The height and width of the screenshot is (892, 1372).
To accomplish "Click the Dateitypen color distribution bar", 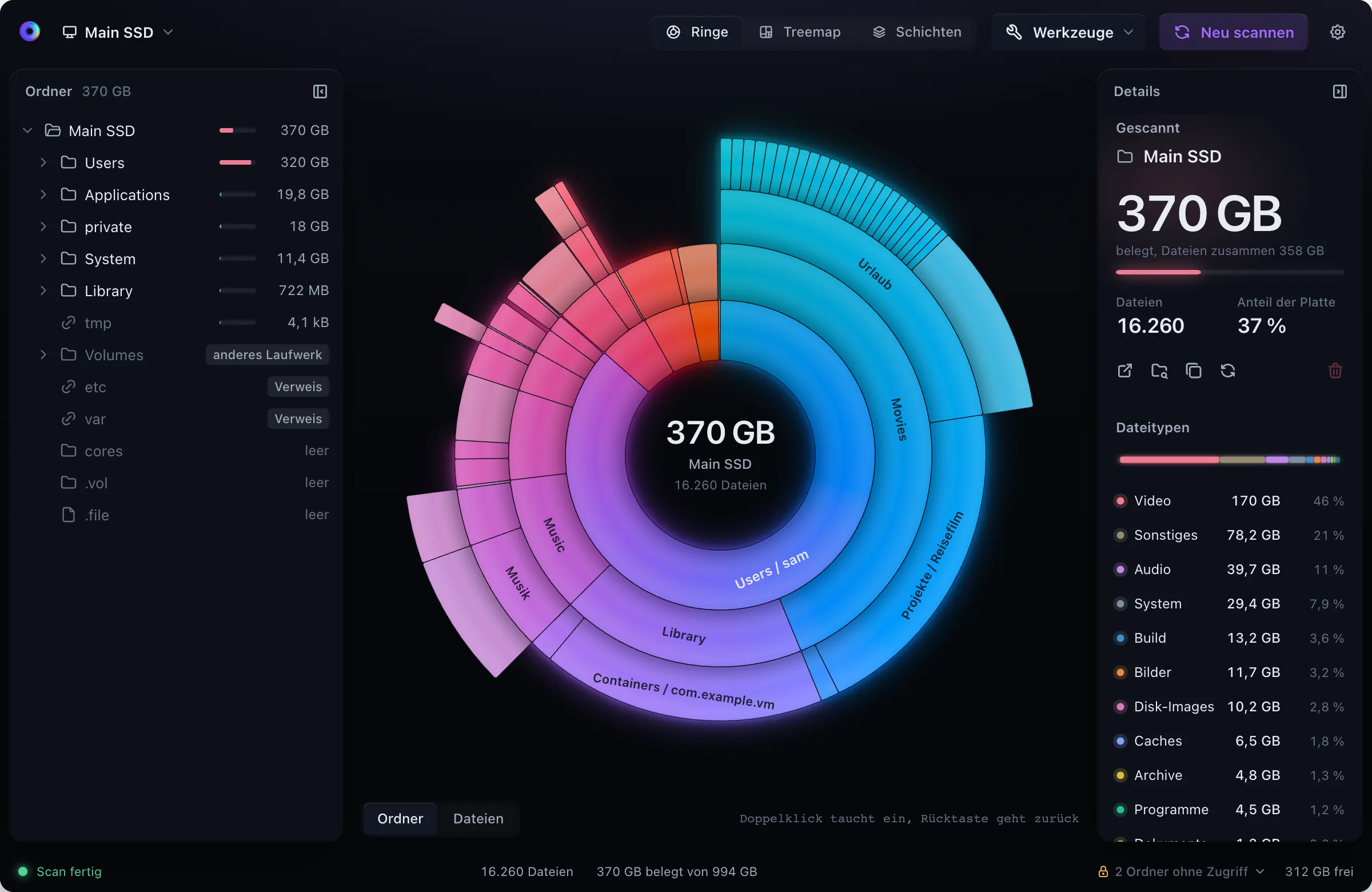I will (1230, 460).
